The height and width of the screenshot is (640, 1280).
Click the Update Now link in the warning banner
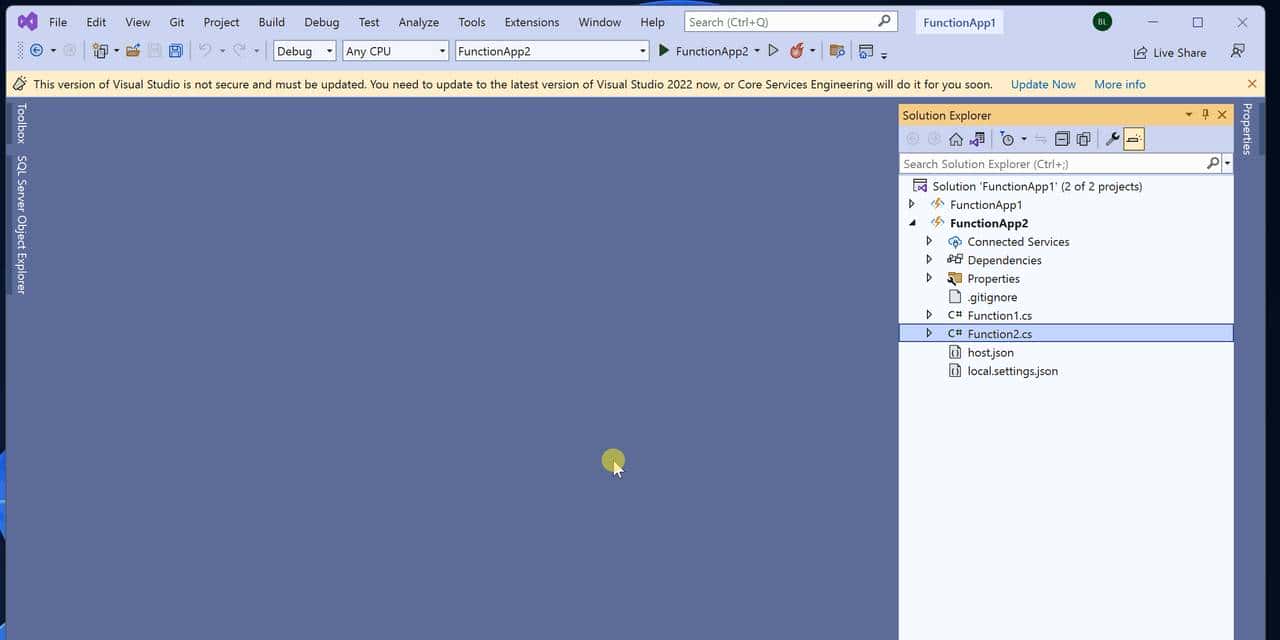pyautogui.click(x=1043, y=84)
